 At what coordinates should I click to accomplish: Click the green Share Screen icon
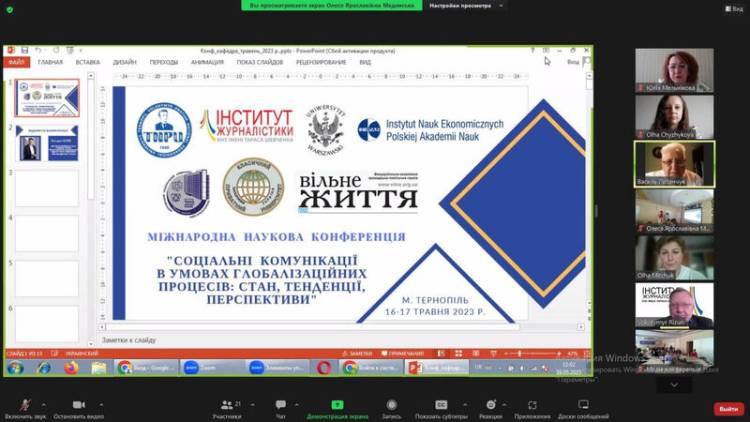click(336, 404)
